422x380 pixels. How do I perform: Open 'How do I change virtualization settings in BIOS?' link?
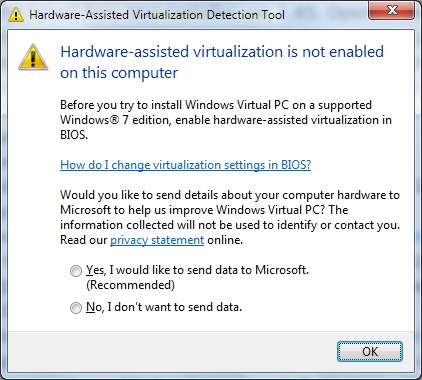click(186, 165)
